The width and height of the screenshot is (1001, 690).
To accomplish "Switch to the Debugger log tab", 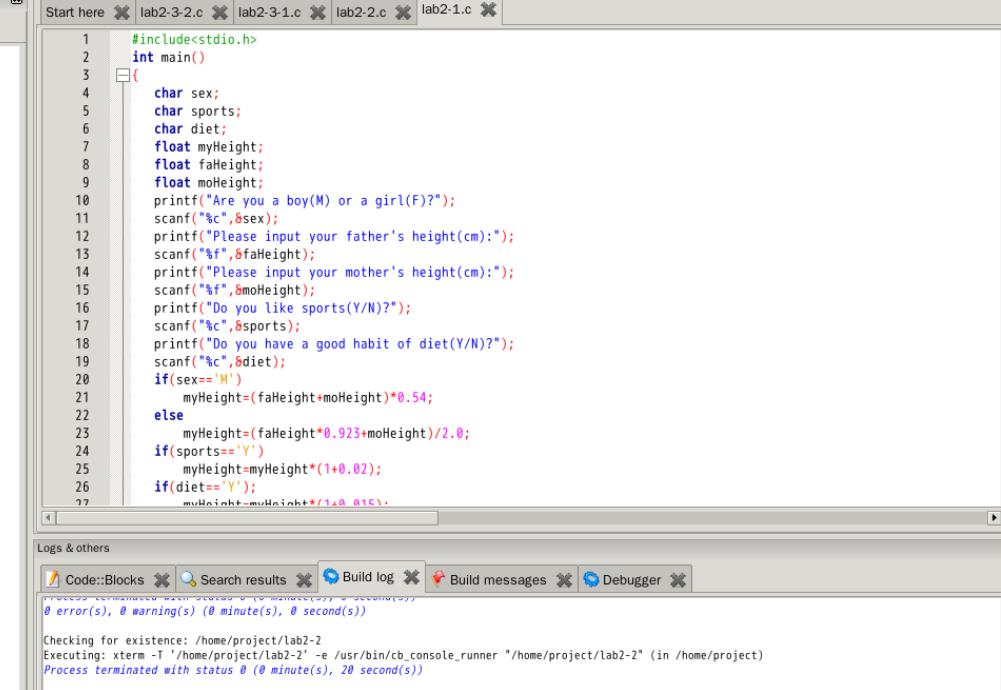I will (631, 580).
